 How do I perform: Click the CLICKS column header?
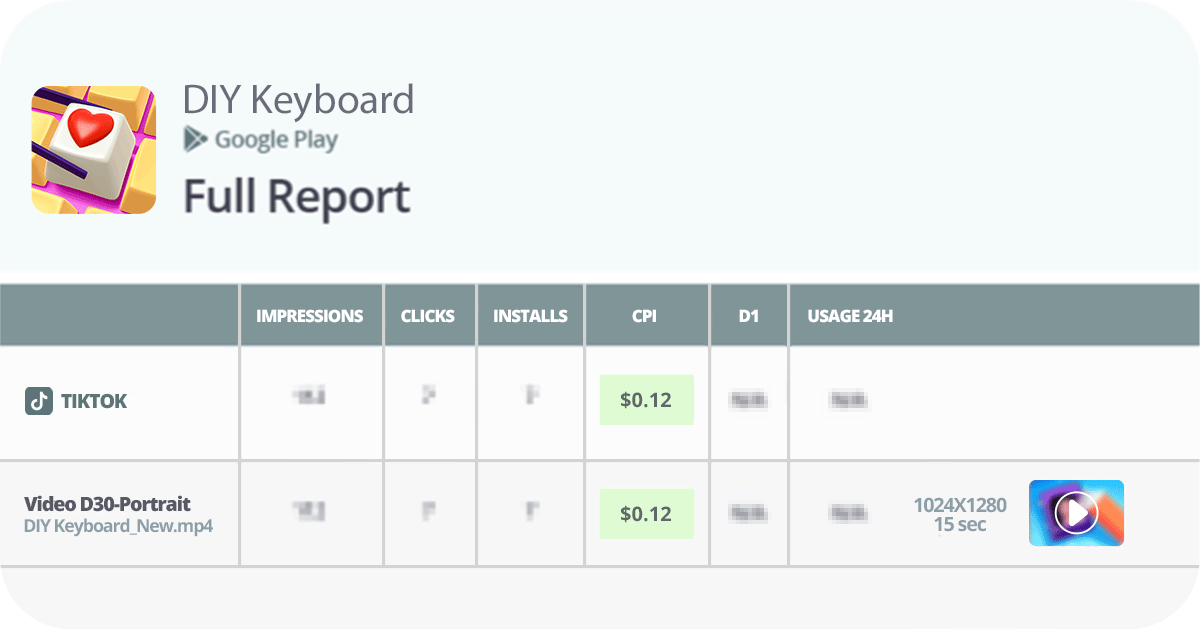click(x=428, y=316)
